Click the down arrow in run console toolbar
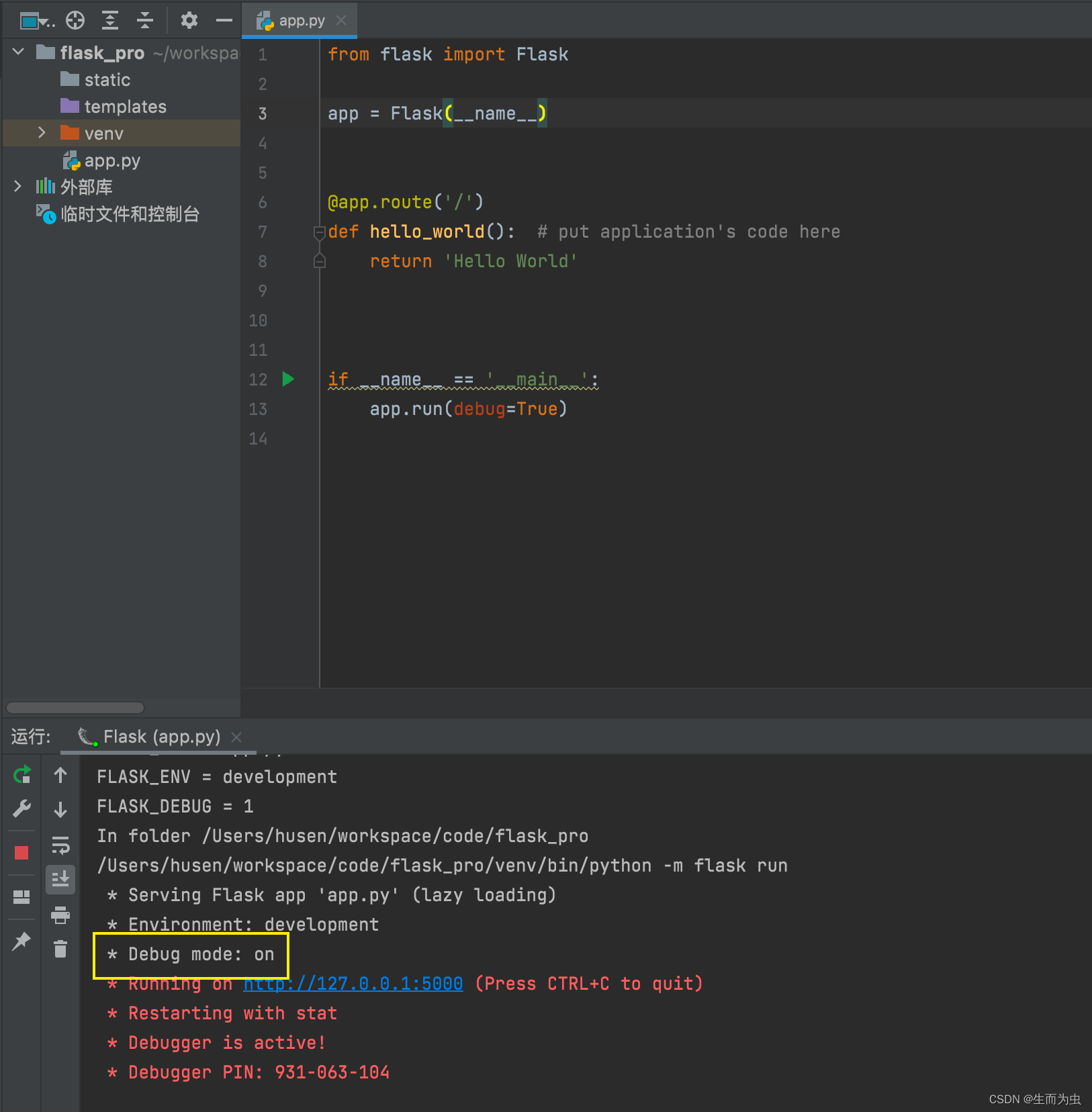1092x1112 pixels. (x=60, y=809)
